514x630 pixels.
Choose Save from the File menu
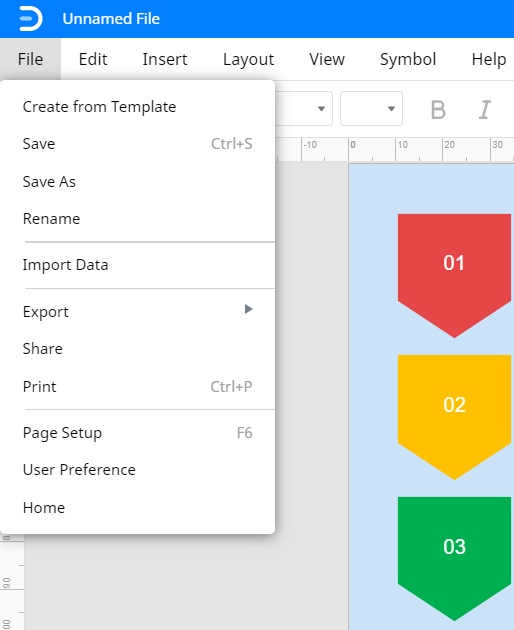tap(137, 144)
